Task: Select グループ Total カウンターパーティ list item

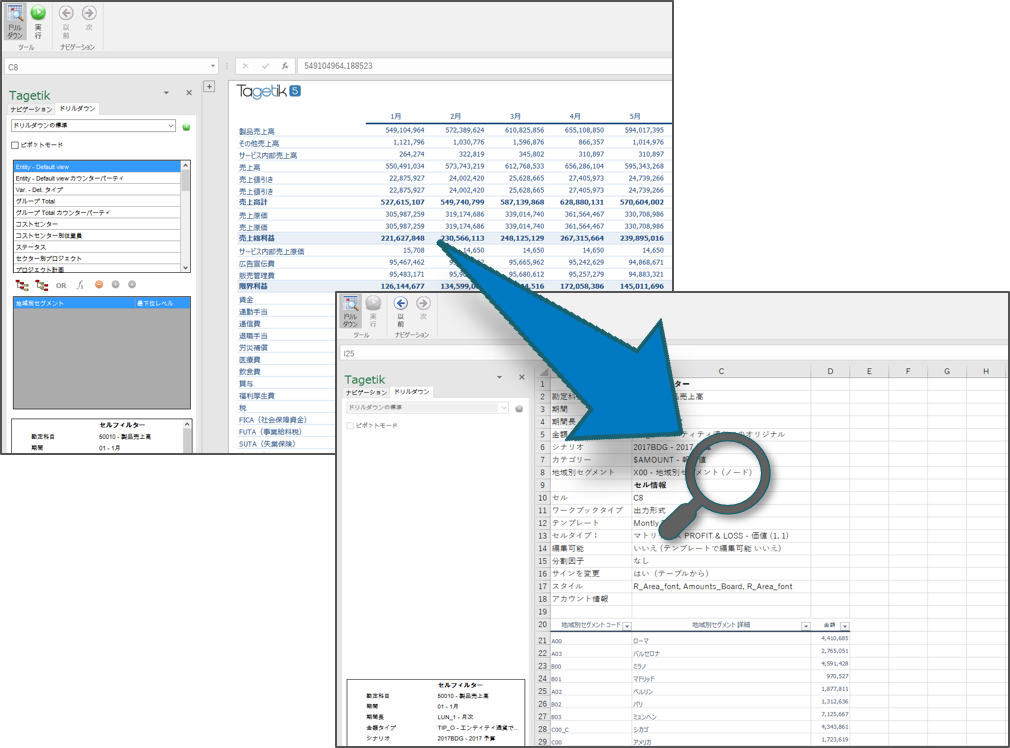Action: tap(97, 213)
